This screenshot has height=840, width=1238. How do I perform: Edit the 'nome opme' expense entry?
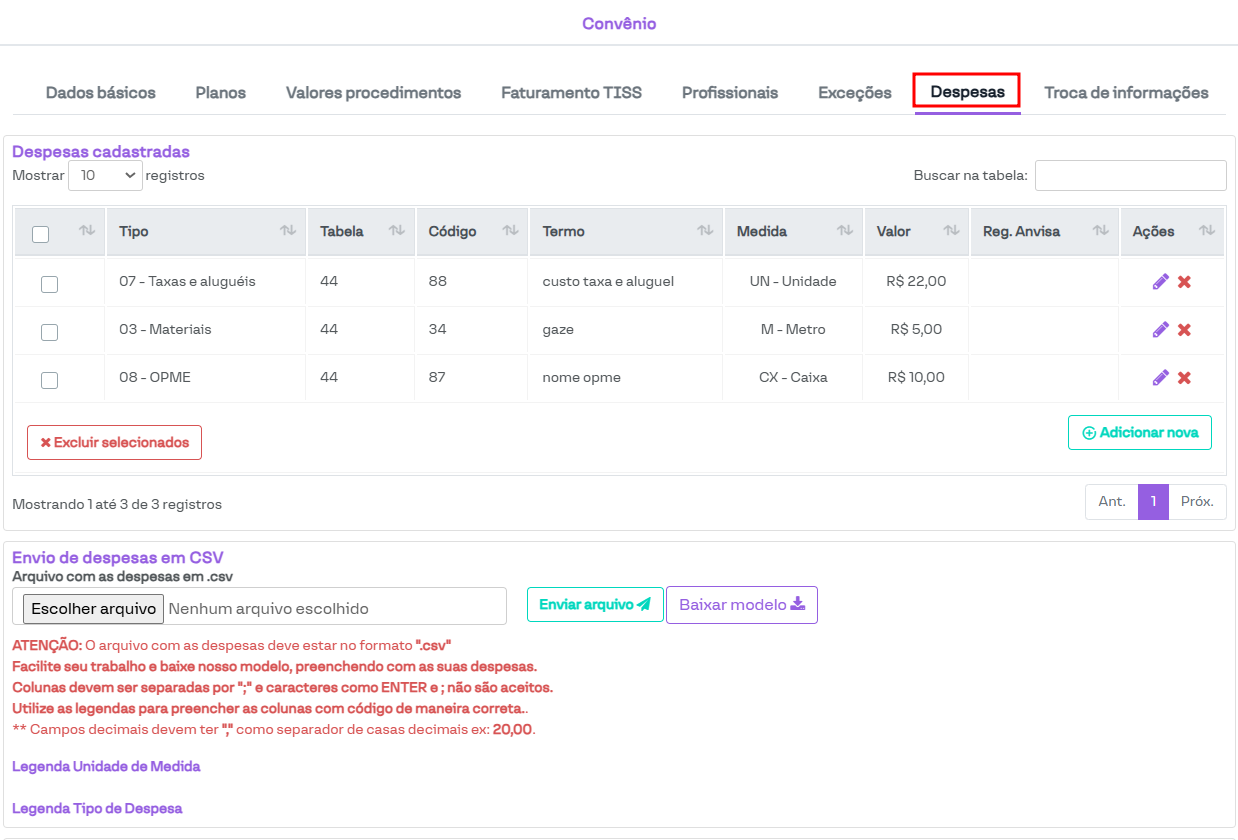click(1160, 378)
